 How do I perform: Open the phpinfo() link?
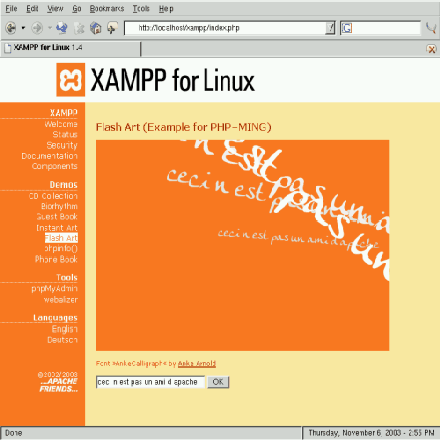(x=61, y=248)
